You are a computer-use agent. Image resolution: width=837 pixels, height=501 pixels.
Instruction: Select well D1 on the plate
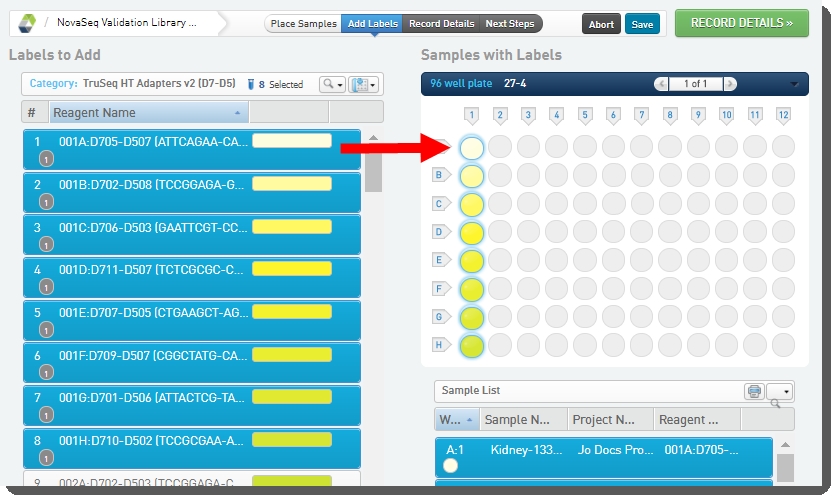(472, 233)
